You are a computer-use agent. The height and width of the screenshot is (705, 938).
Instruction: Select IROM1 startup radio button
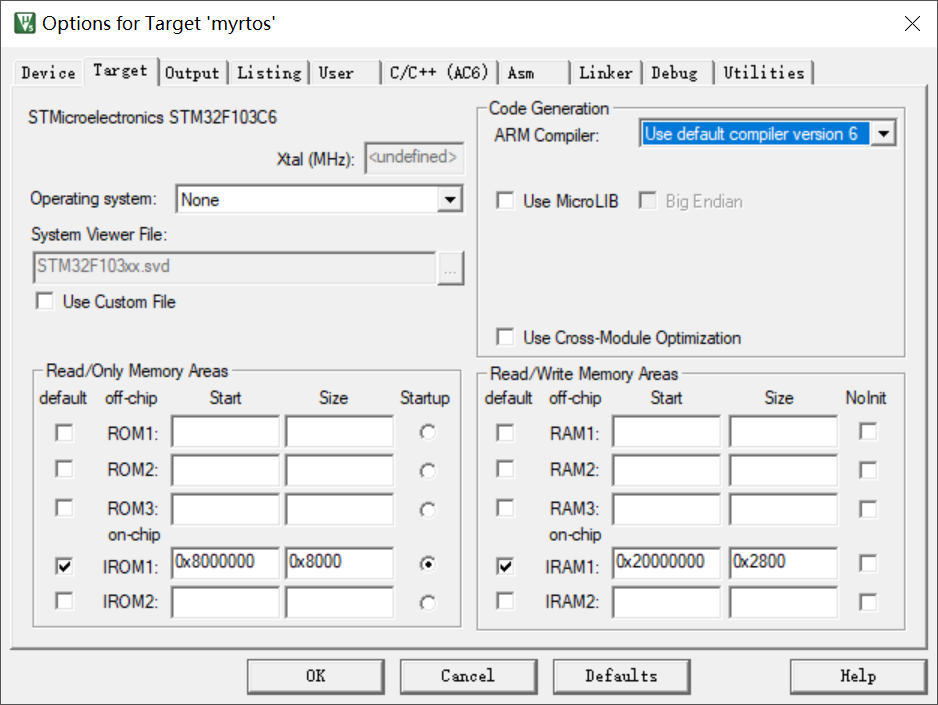tap(428, 564)
